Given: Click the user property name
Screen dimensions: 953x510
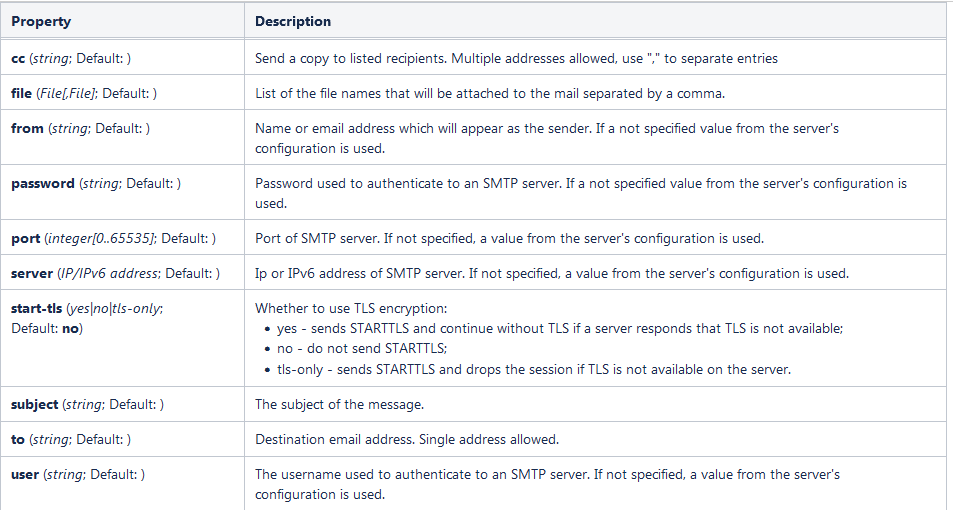Looking at the screenshot, I should point(25,475).
